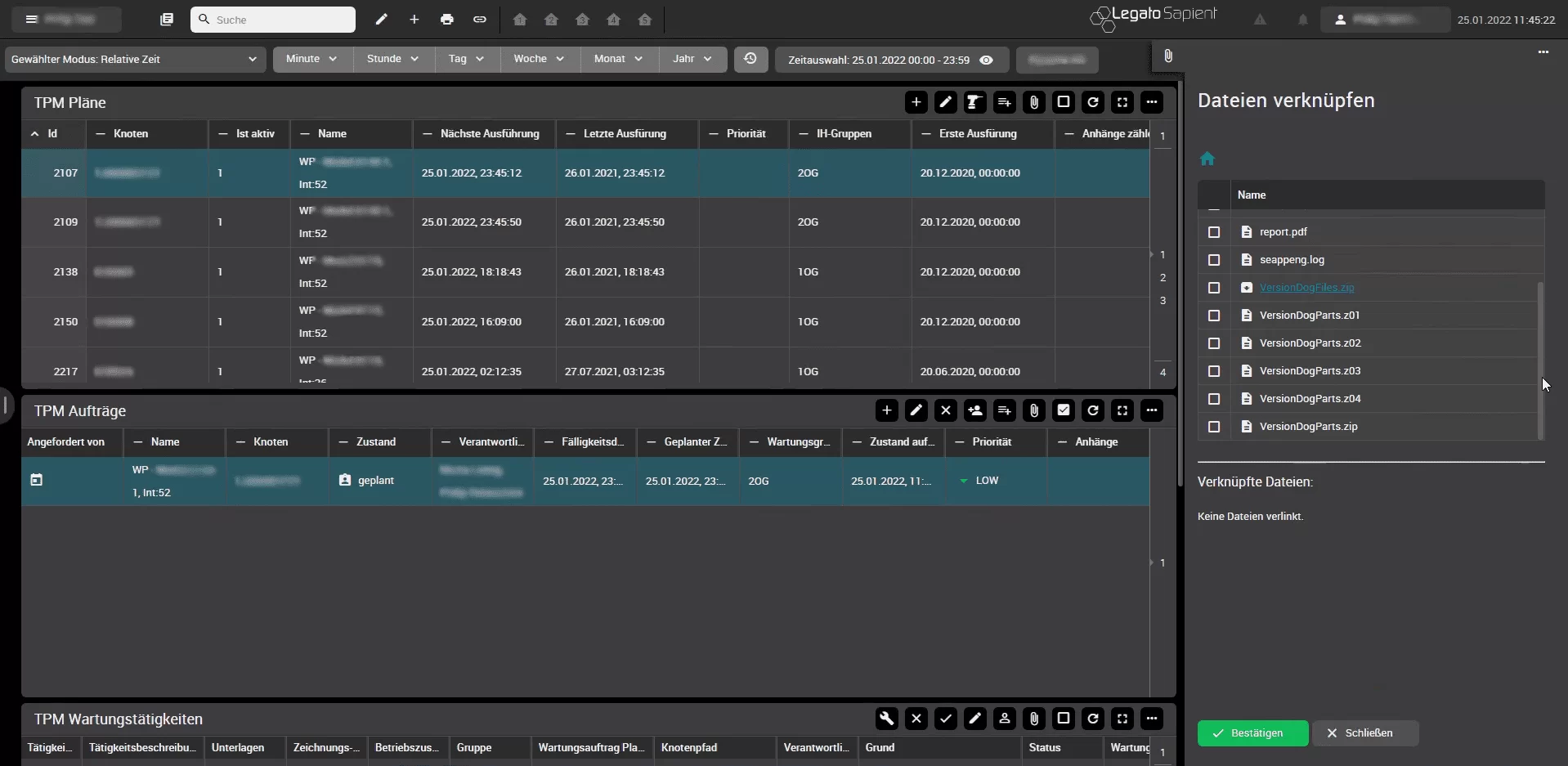This screenshot has height=766, width=1568.
Task: Open the Tag dropdown
Action: coord(466,59)
